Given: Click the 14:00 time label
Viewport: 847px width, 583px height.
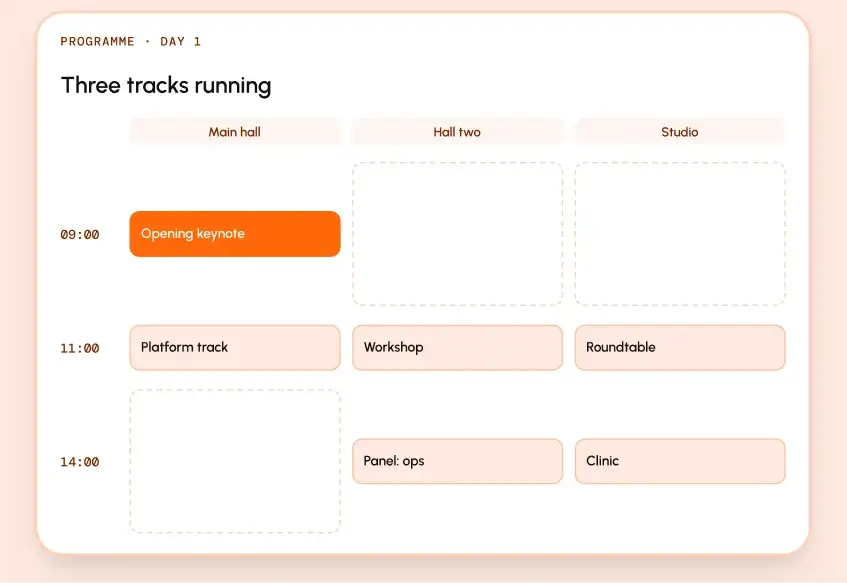Looking at the screenshot, I should [x=80, y=462].
